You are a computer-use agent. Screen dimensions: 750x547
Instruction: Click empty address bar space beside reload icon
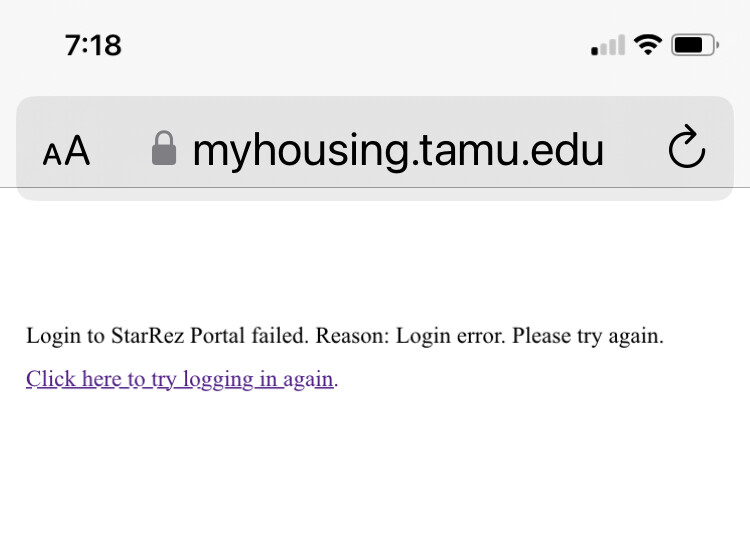coord(635,148)
